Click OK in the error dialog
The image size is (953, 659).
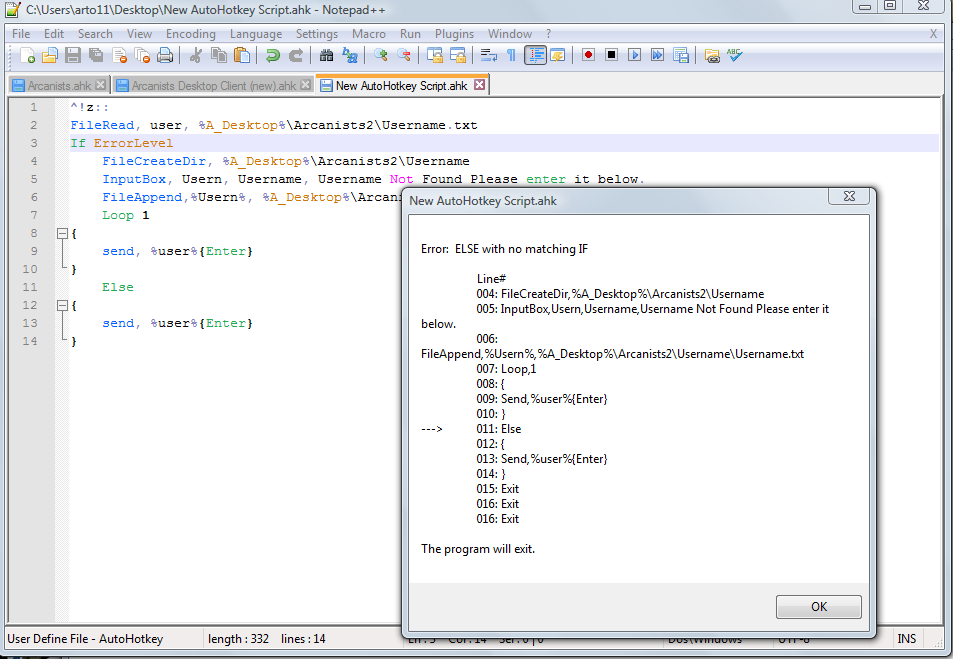818,607
